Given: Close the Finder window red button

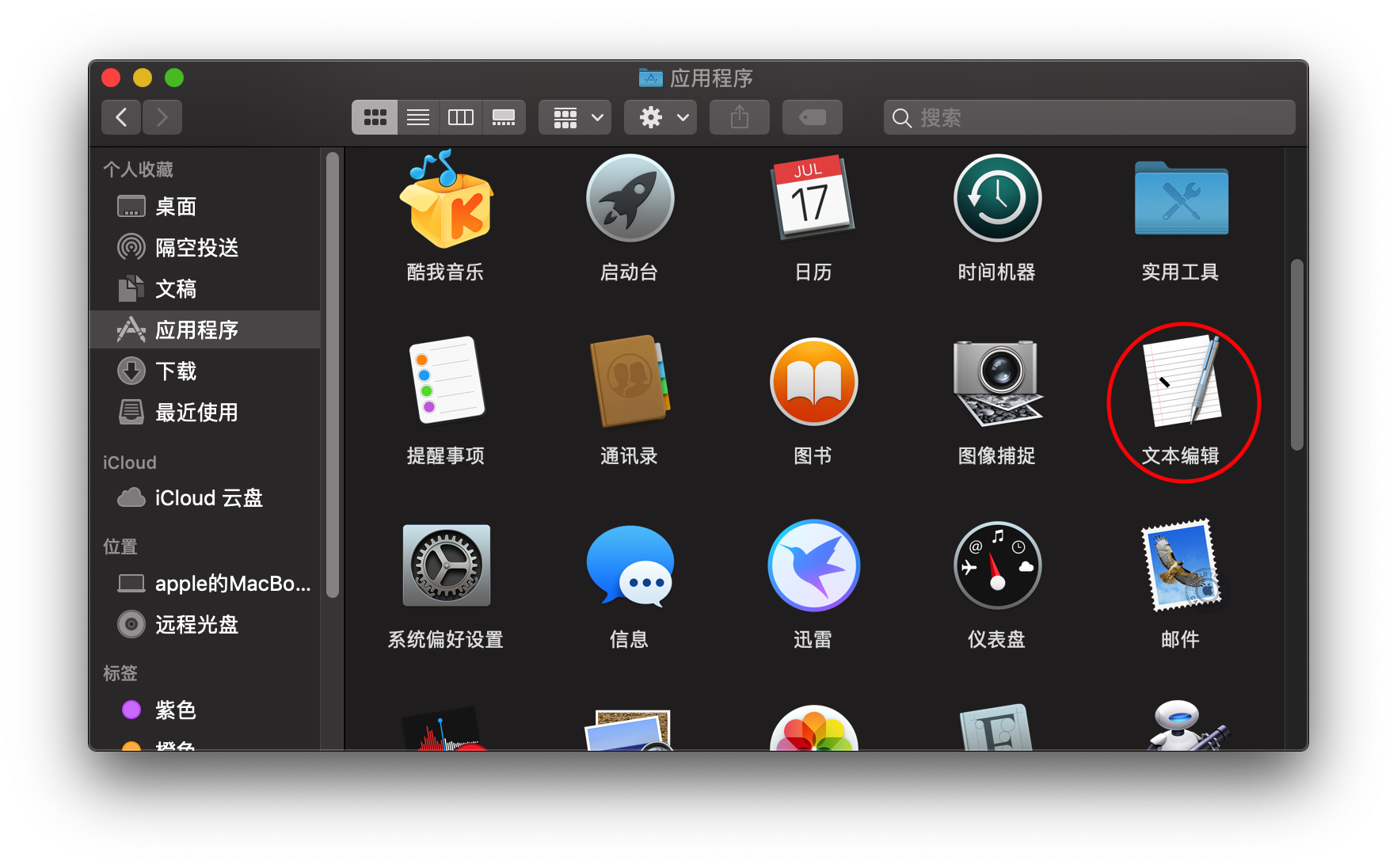Looking at the screenshot, I should click(x=111, y=78).
